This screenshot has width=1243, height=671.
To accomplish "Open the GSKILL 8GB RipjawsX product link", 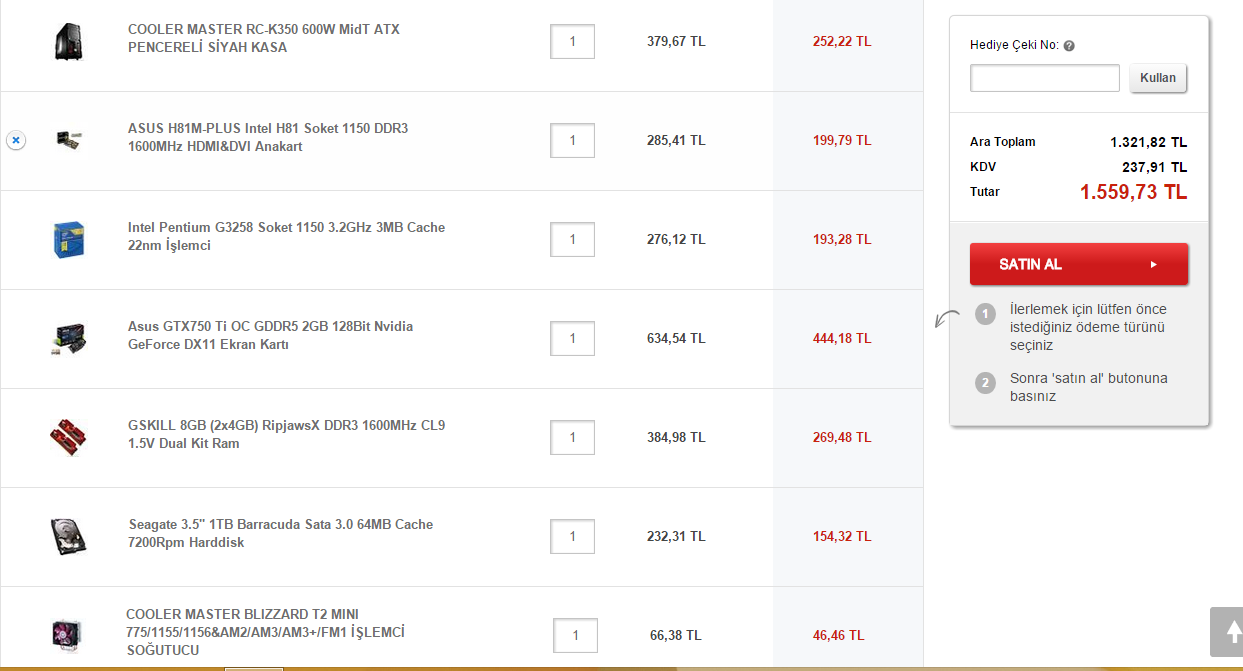I will point(286,434).
